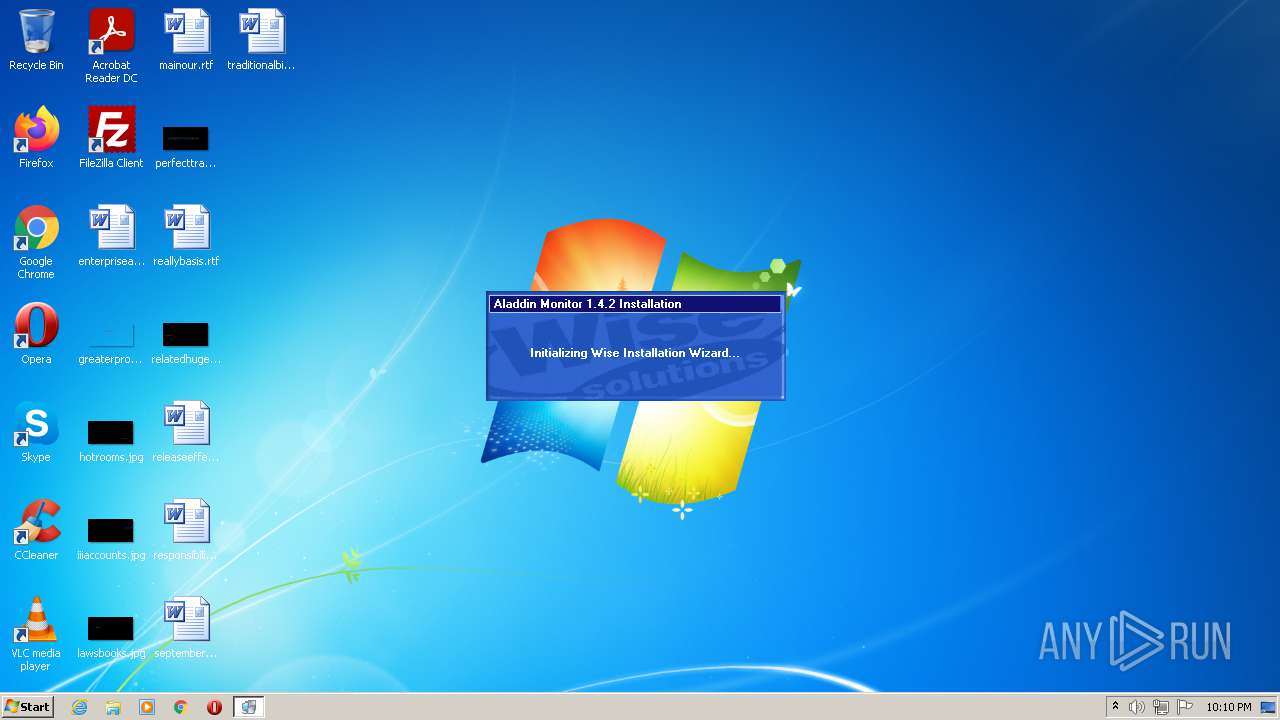Select the mainour.rtf document icon
The width and height of the screenshot is (1280, 720).
point(186,41)
